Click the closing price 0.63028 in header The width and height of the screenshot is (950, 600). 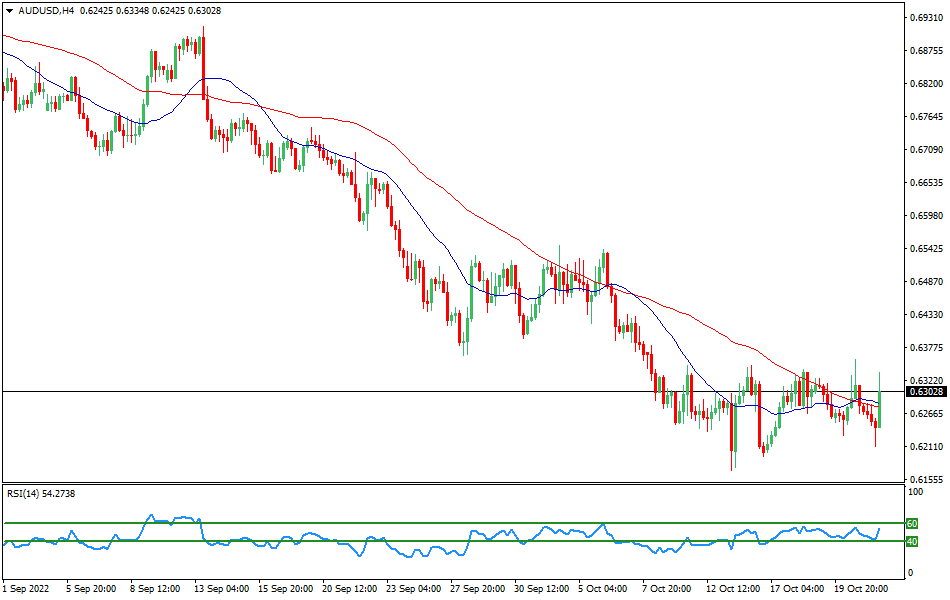coord(205,10)
